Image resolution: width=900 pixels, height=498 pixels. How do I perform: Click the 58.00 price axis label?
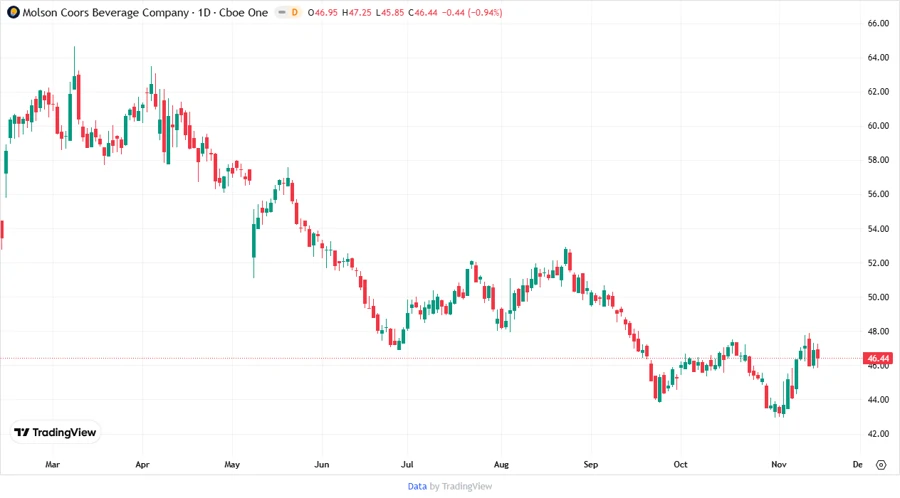click(878, 160)
